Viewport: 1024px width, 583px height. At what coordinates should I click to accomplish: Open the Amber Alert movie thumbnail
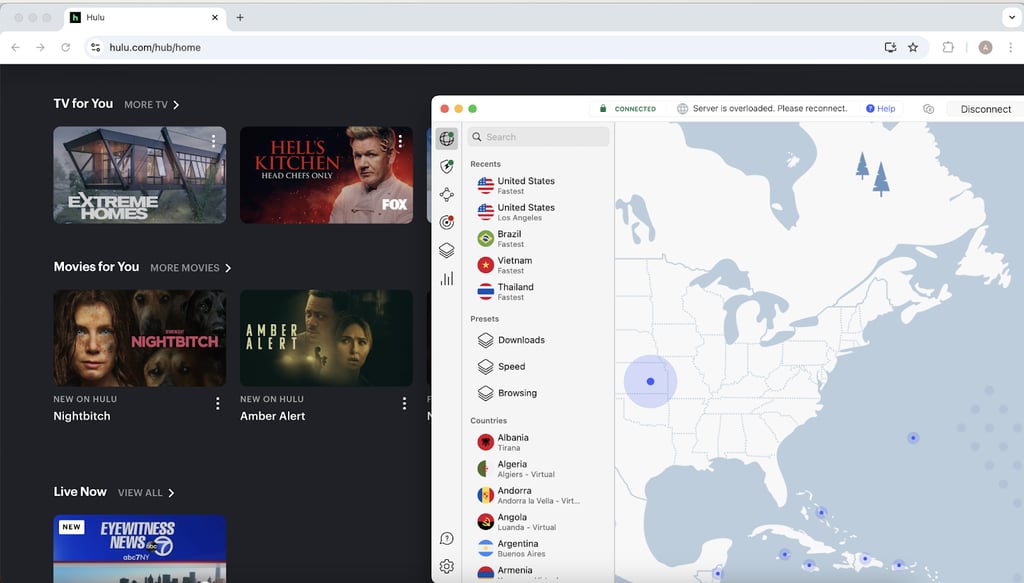click(x=327, y=338)
